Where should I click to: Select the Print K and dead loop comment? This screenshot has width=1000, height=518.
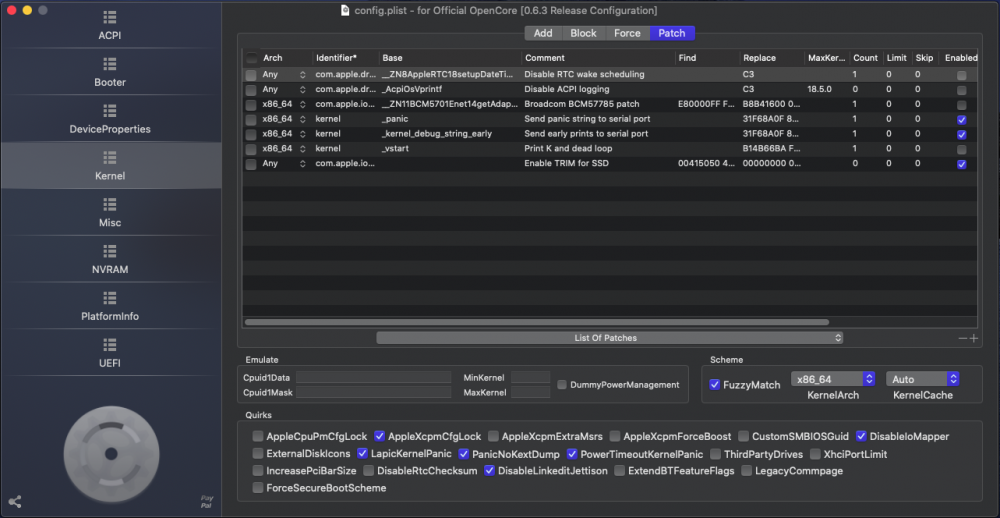tap(570, 149)
